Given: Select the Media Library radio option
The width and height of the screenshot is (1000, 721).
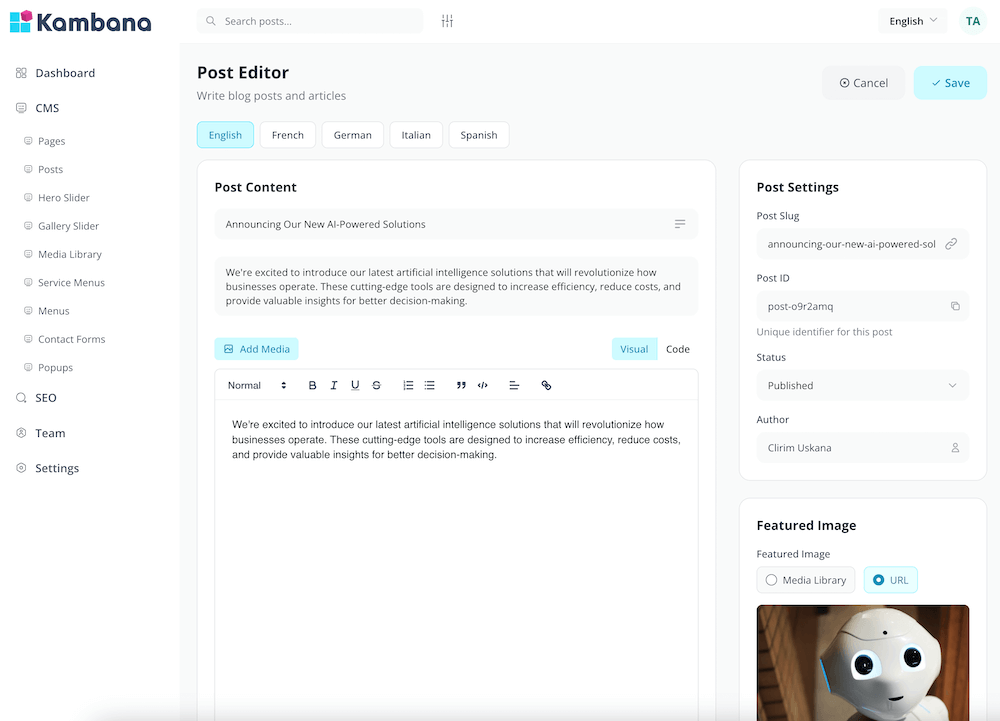Looking at the screenshot, I should point(805,580).
